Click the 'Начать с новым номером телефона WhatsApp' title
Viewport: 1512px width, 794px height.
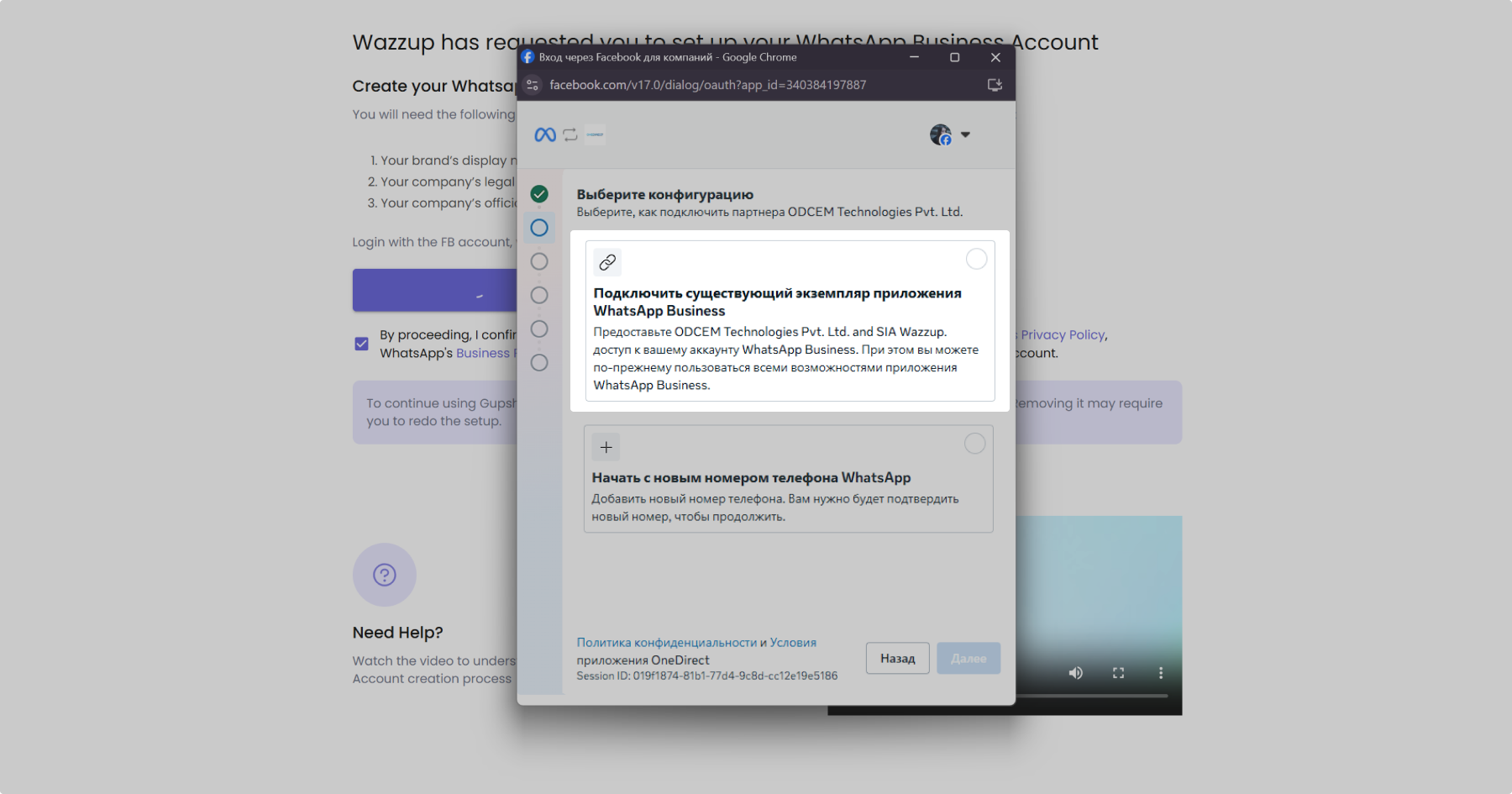tap(752, 477)
